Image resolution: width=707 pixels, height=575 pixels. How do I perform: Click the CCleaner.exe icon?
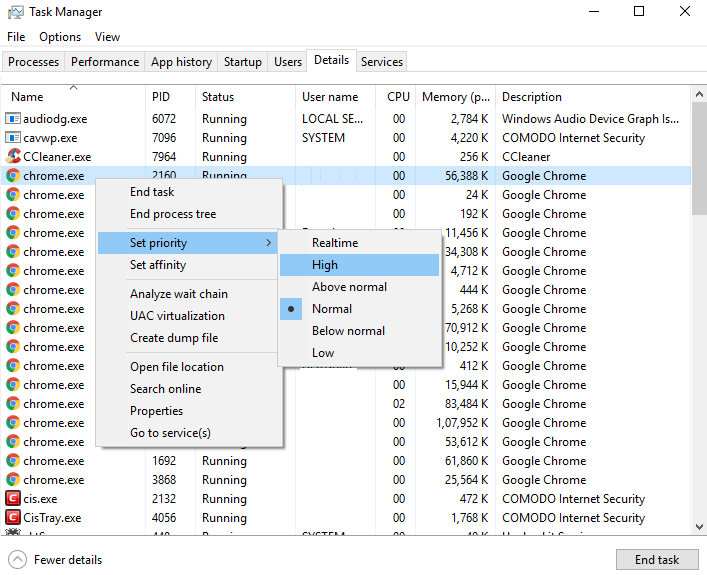(x=13, y=156)
